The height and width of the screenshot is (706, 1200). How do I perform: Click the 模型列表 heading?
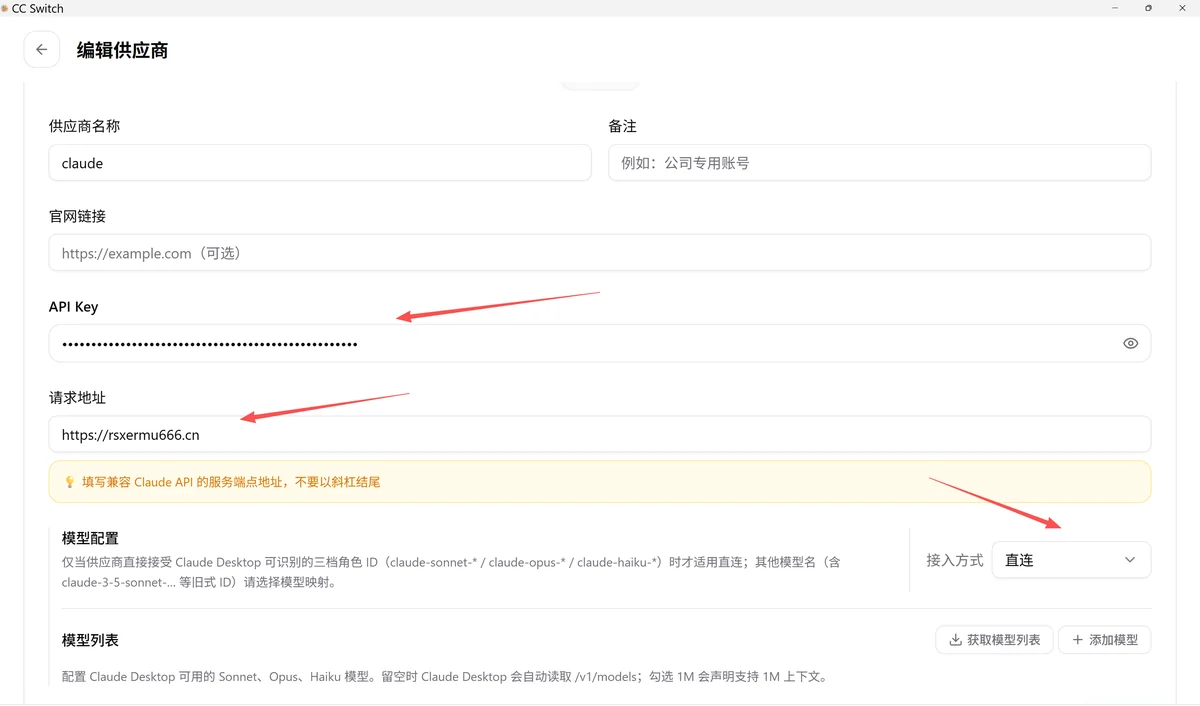[x=90, y=640]
